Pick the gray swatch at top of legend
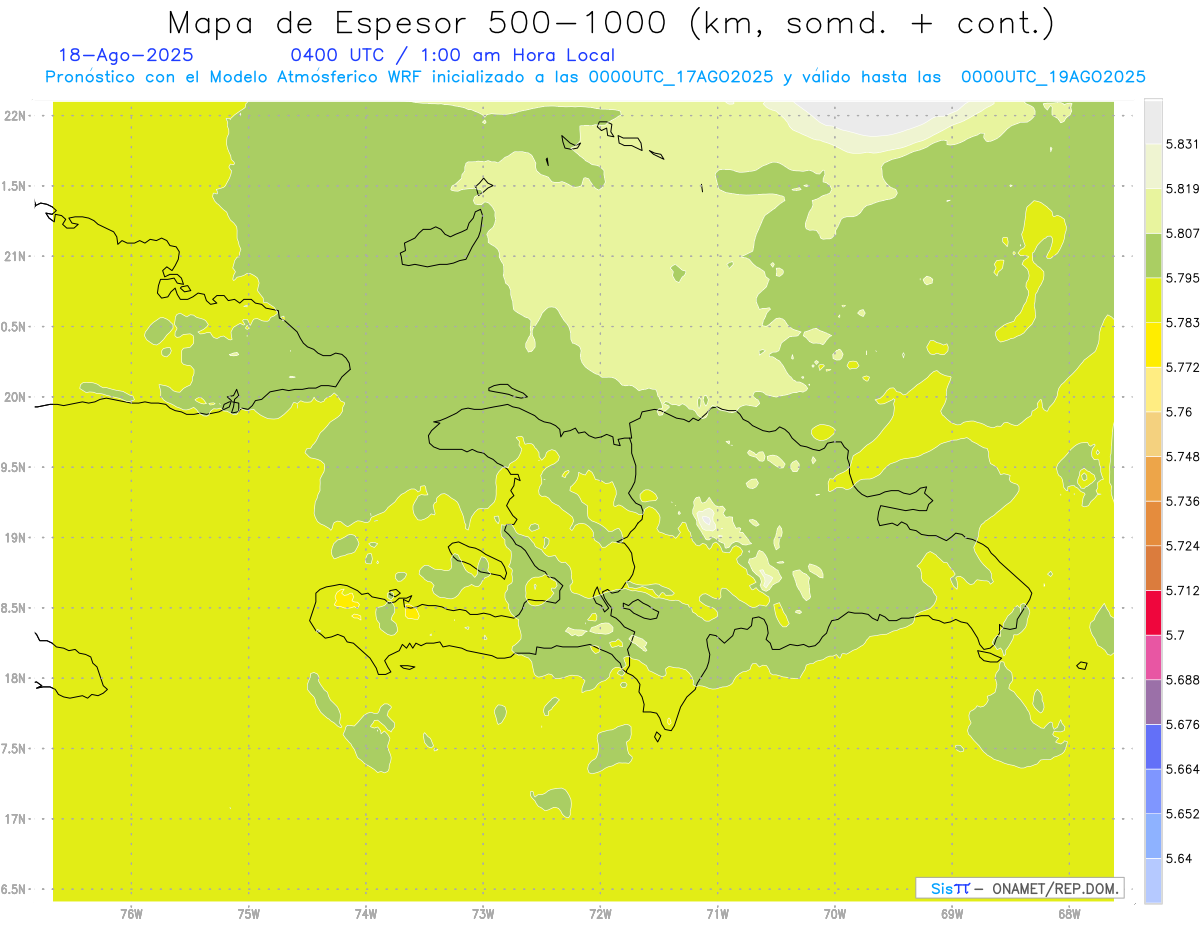Viewport: 1200px width, 927px height. 1152,121
